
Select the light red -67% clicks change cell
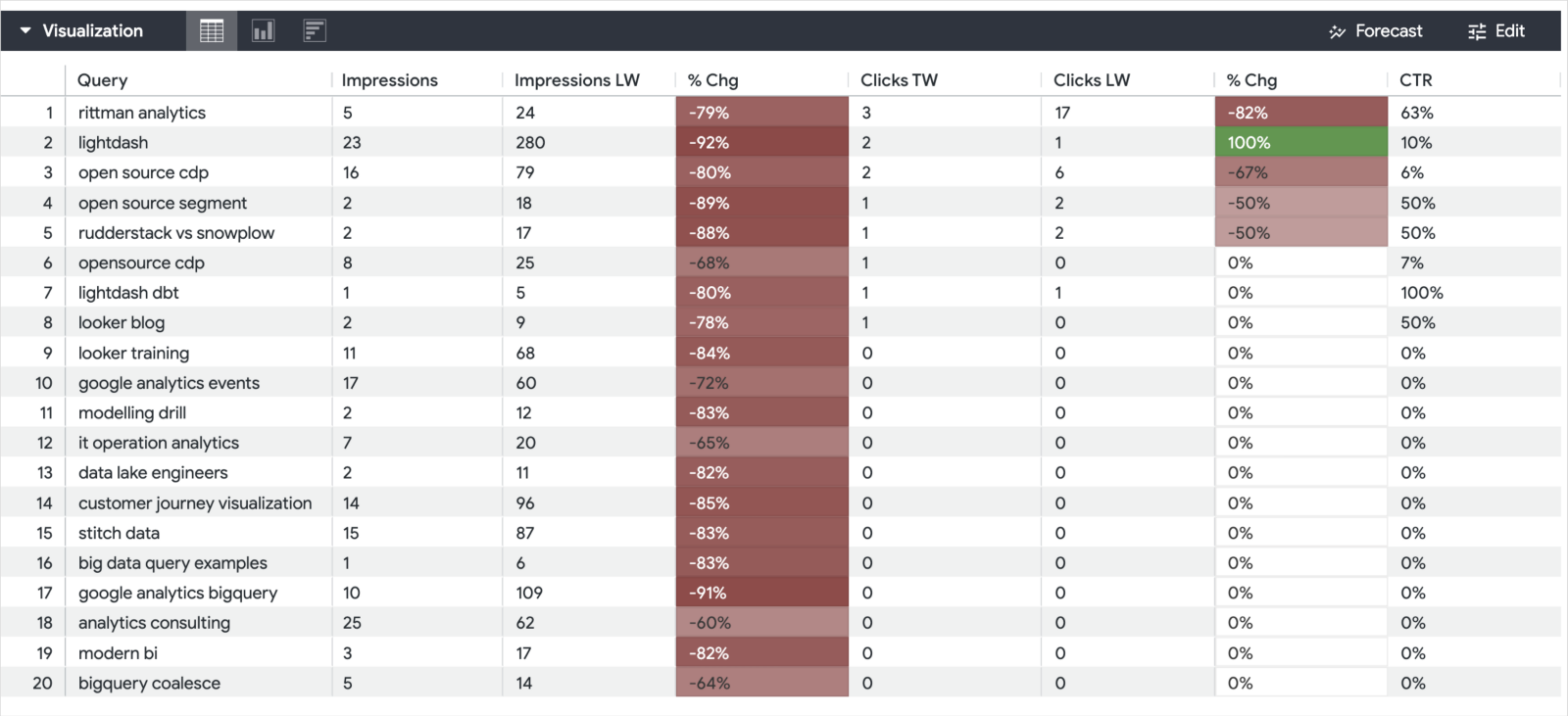1299,172
